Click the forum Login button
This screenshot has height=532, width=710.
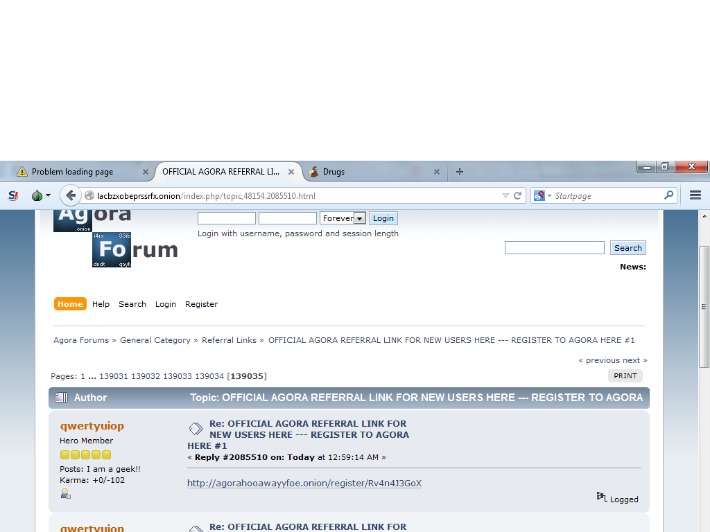click(383, 218)
